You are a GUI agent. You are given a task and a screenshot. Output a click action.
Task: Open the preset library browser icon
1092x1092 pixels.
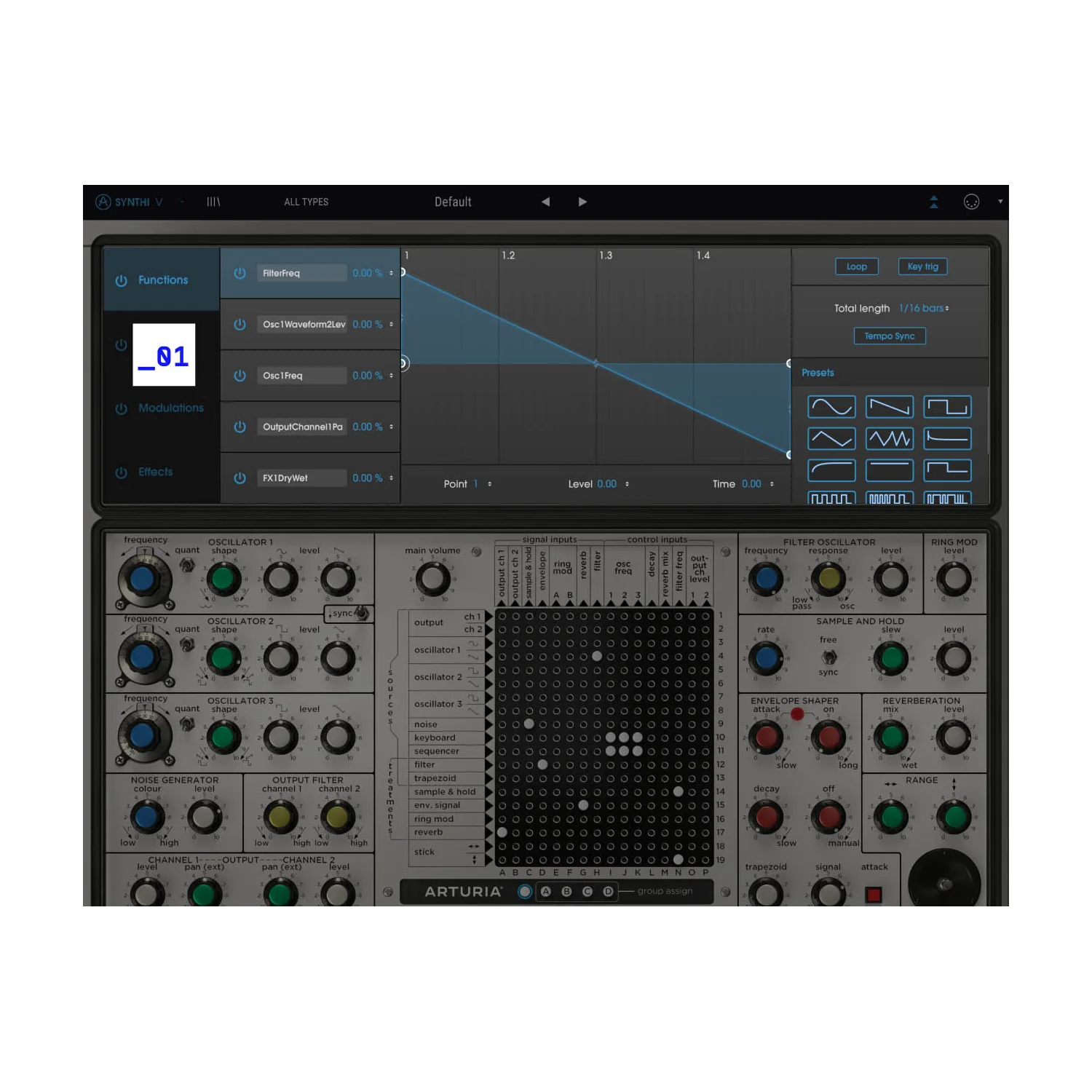pyautogui.click(x=213, y=202)
